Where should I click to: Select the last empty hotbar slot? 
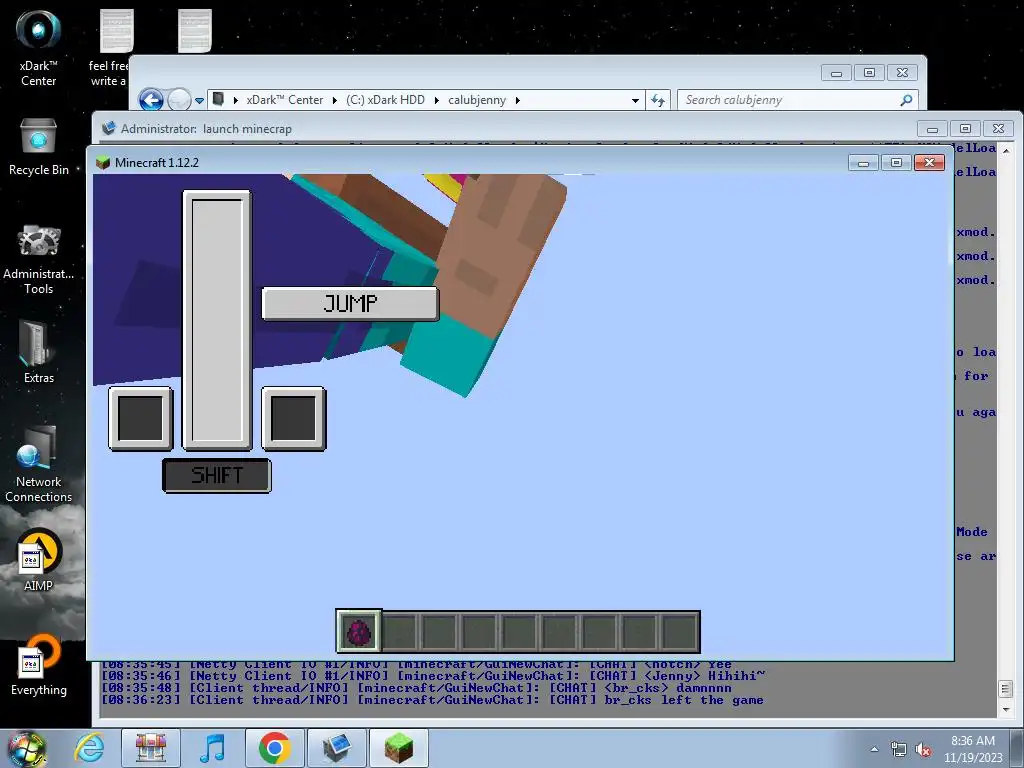pyautogui.click(x=679, y=632)
